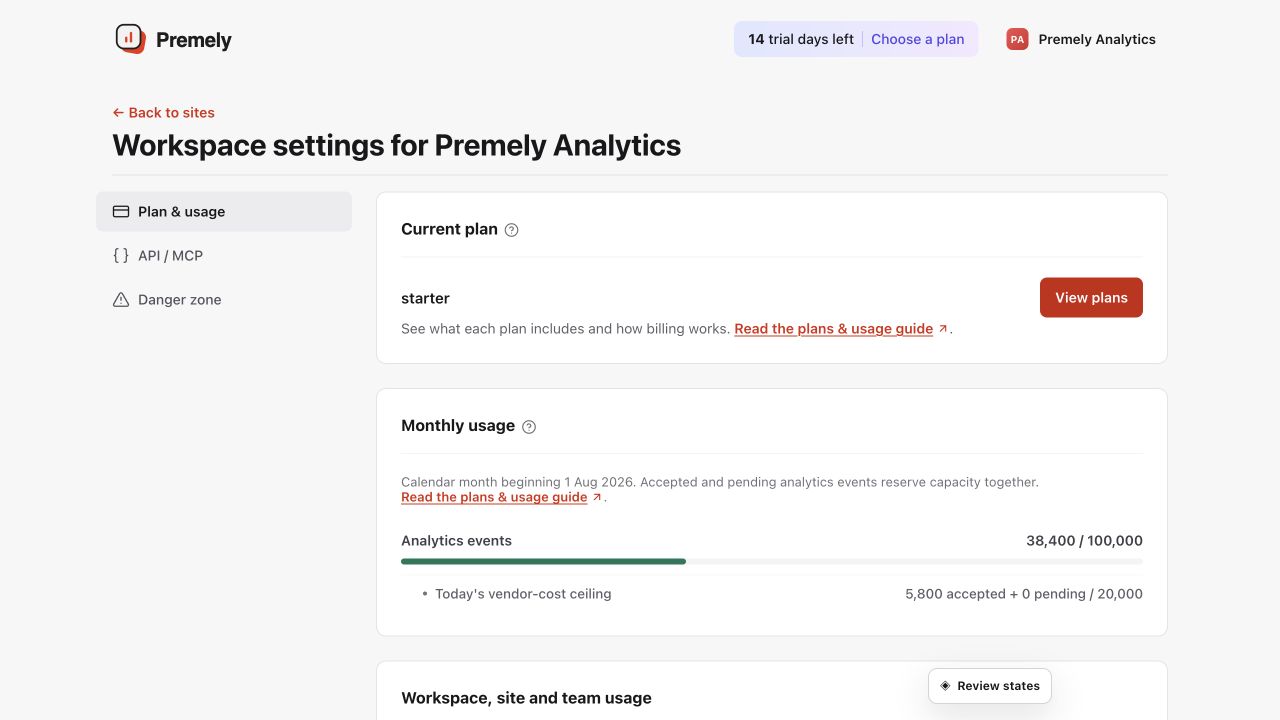Click the Premely wordmark text
This screenshot has width=1280, height=720.
(194, 40)
